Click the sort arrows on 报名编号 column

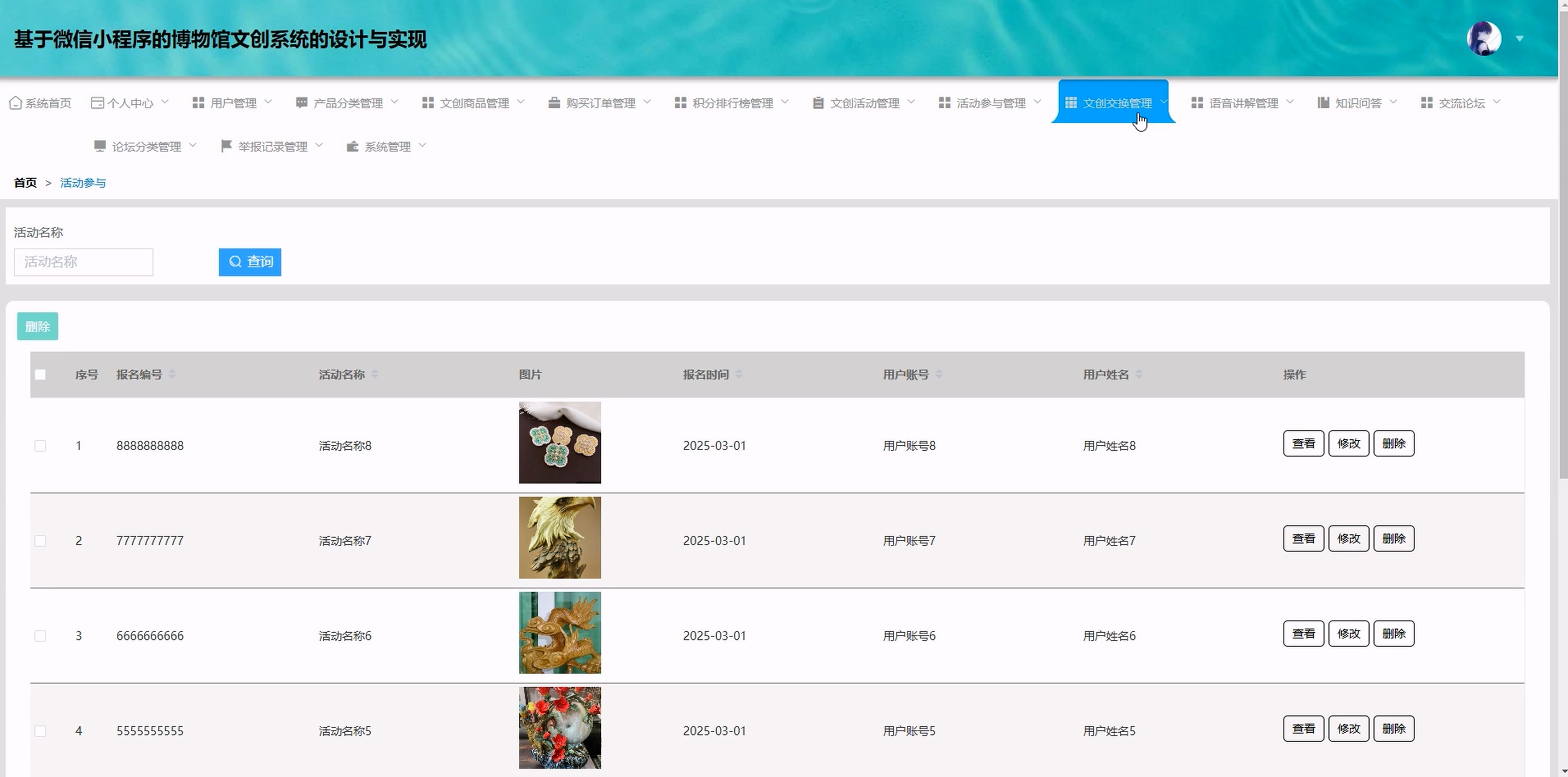pos(172,374)
